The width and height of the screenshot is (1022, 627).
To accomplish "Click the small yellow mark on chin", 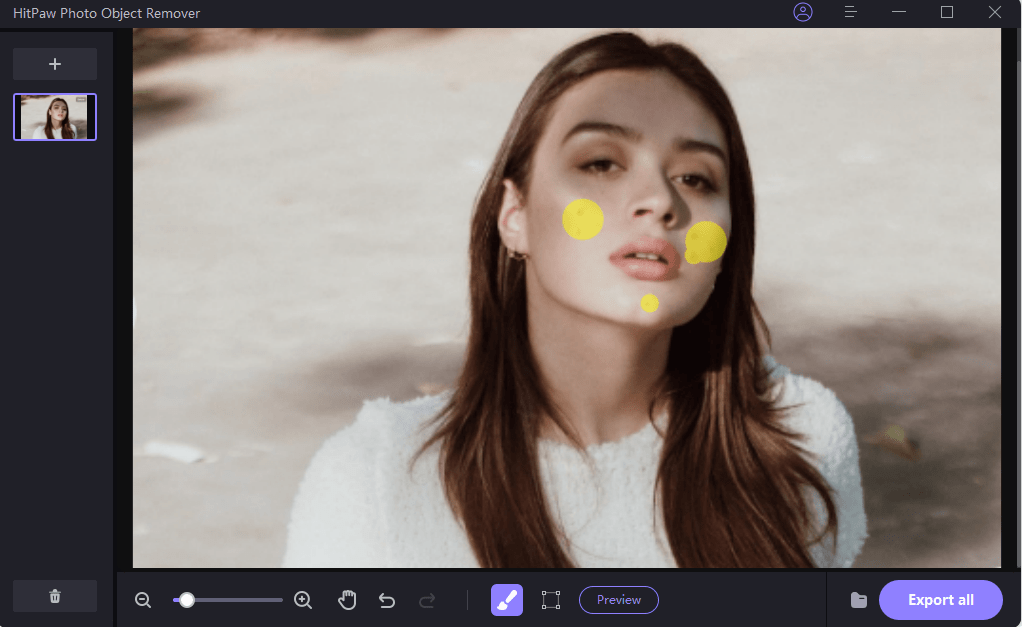I will (650, 303).
